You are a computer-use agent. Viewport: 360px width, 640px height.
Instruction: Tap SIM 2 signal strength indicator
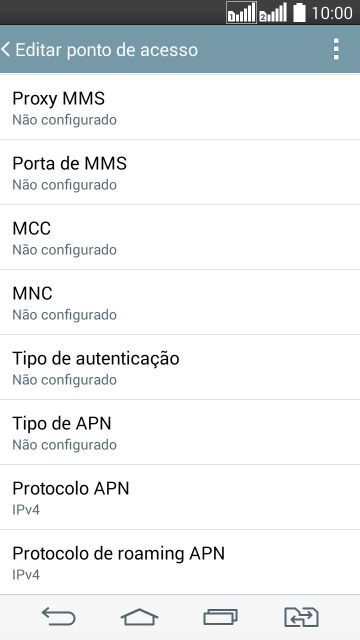[x=273, y=13]
